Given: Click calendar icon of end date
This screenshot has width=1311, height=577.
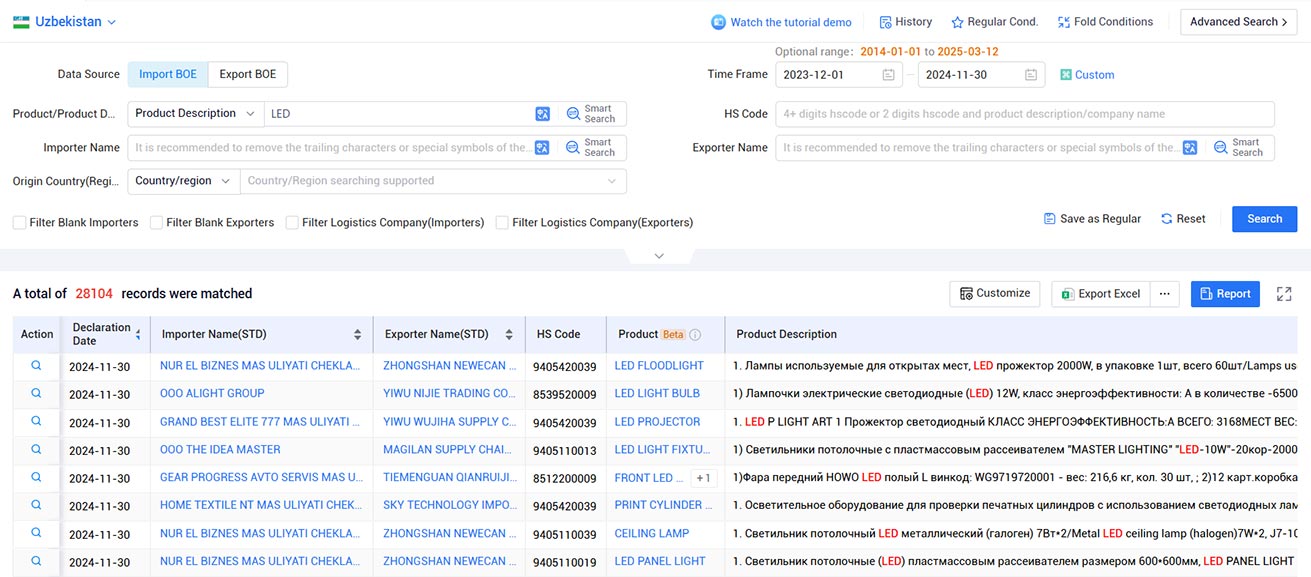Looking at the screenshot, I should tap(1030, 75).
